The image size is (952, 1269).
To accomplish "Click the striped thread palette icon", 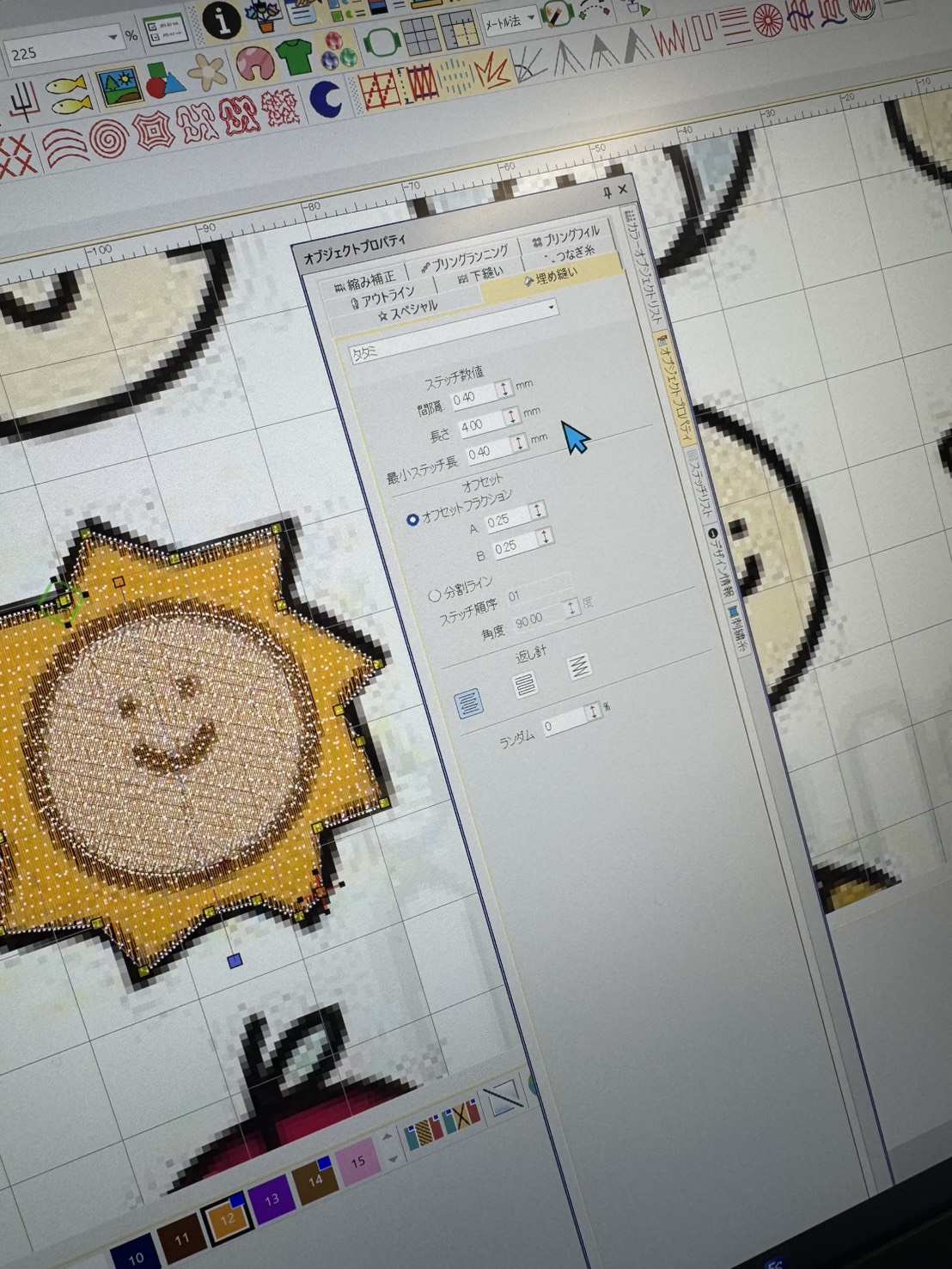I will click(423, 1132).
